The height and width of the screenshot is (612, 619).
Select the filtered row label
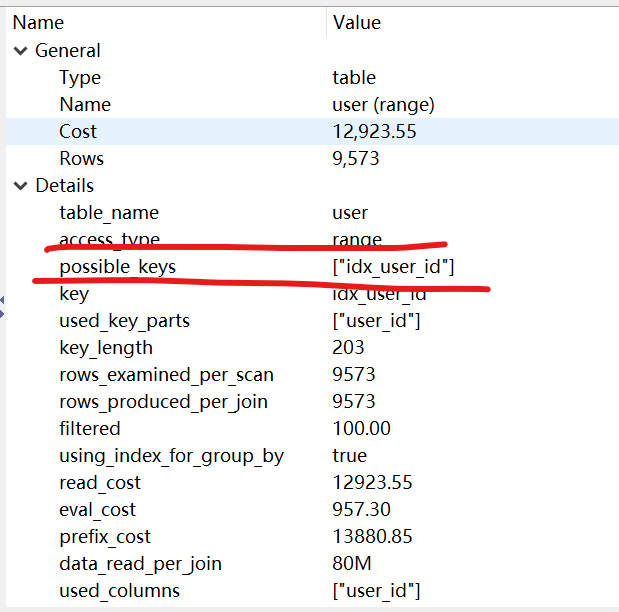click(90, 429)
